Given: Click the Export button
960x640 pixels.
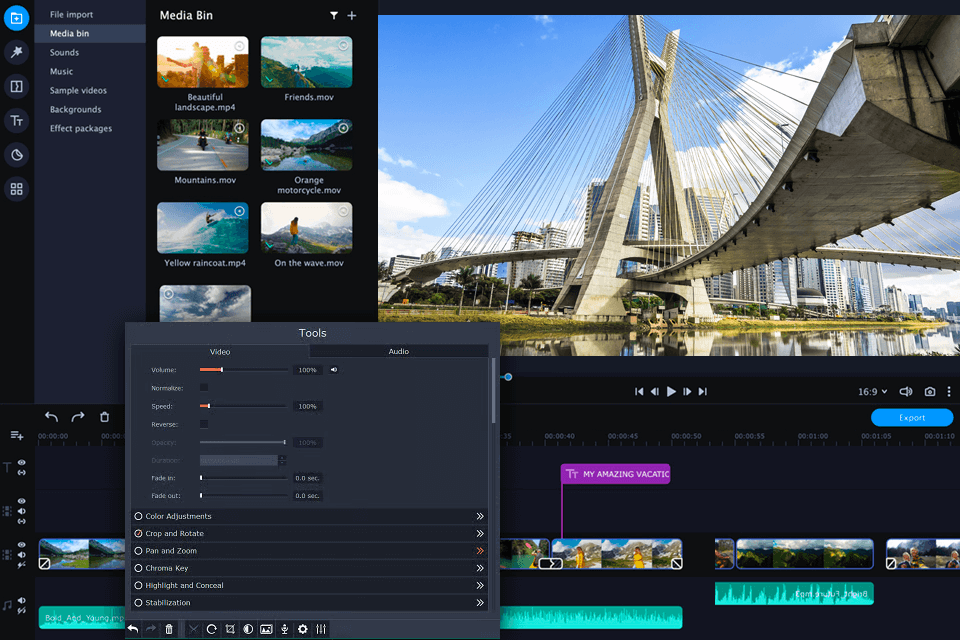Looking at the screenshot, I should pos(911,418).
